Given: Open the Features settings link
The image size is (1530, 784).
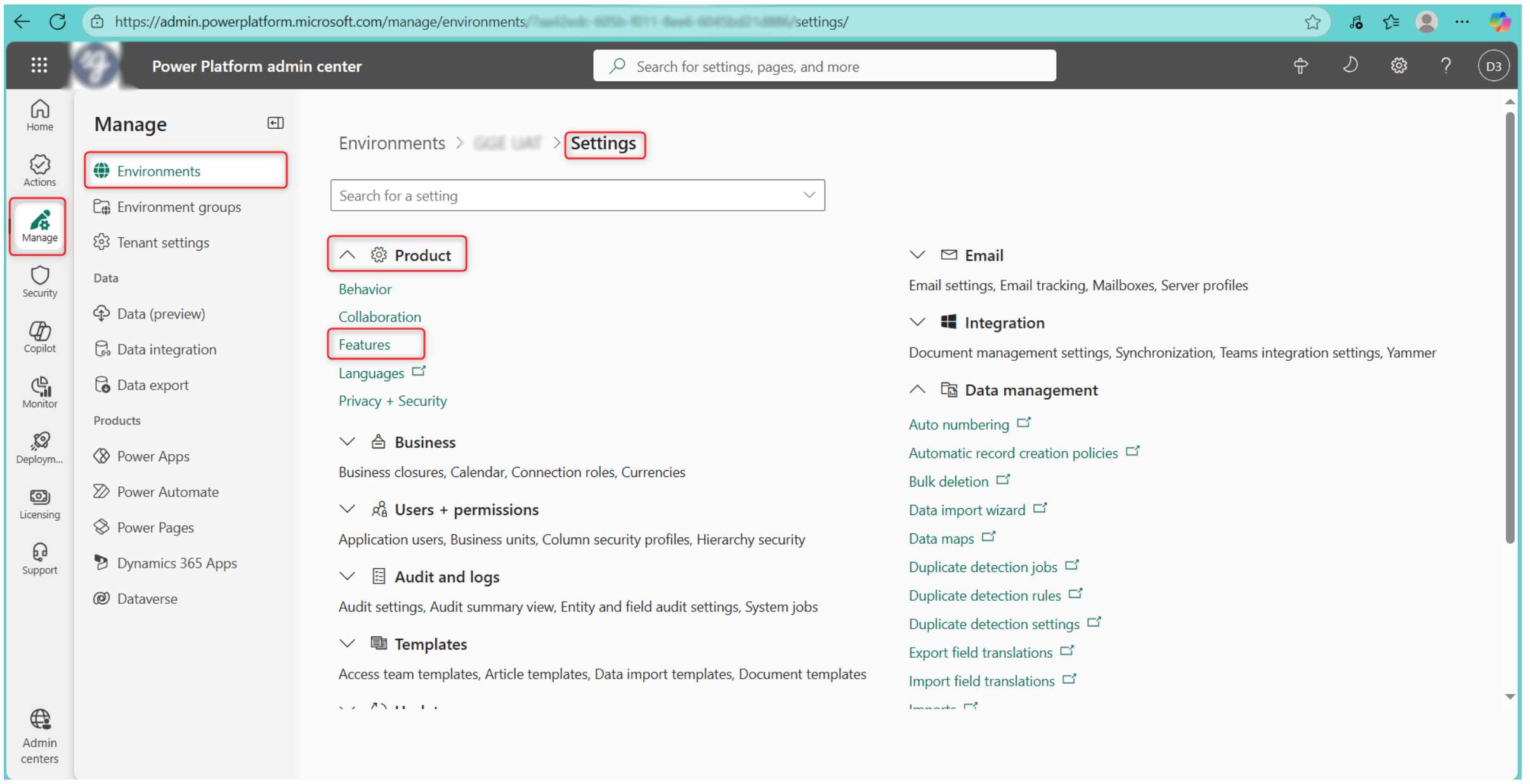Looking at the screenshot, I should pos(364,344).
